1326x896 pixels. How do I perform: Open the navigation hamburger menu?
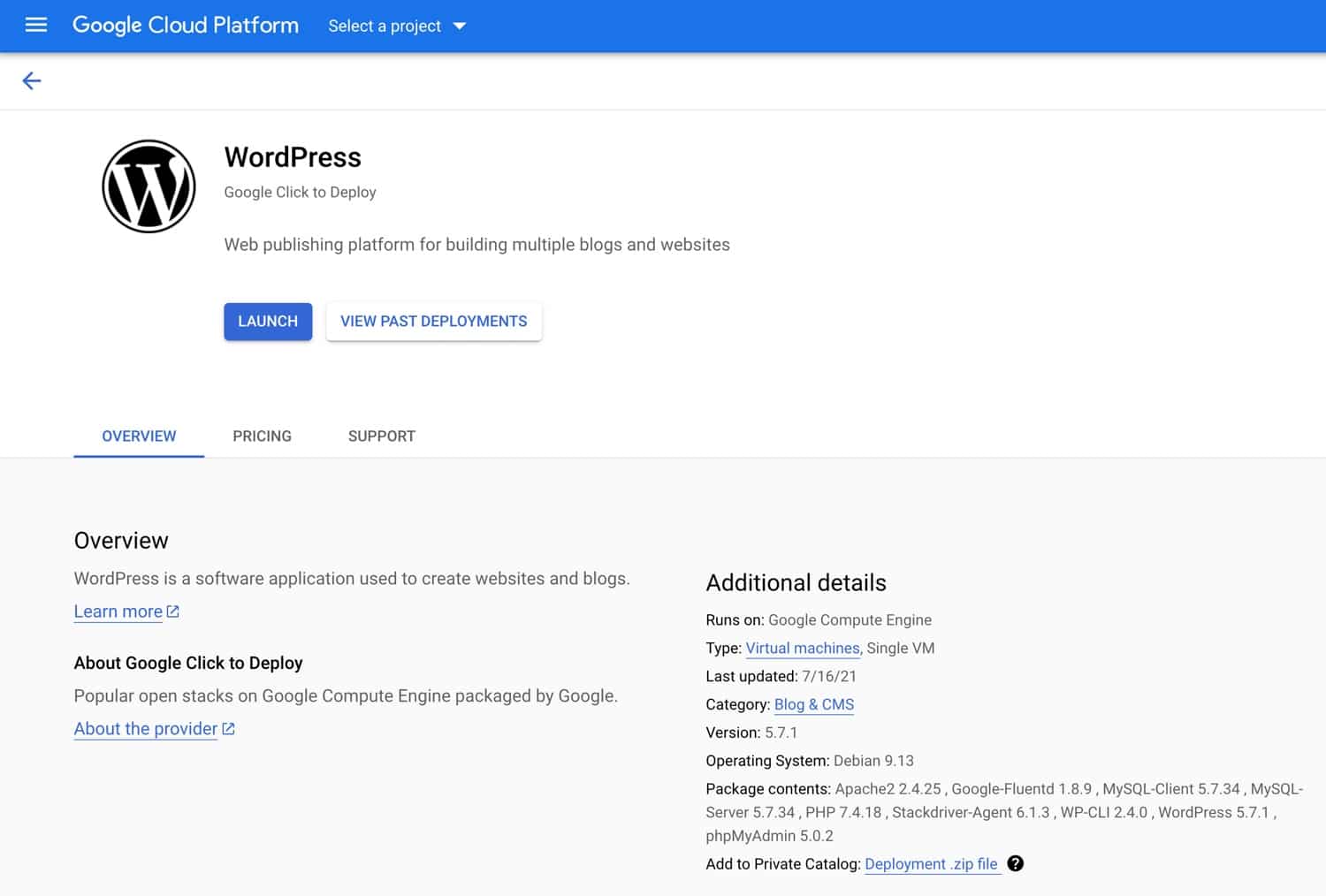[x=35, y=25]
